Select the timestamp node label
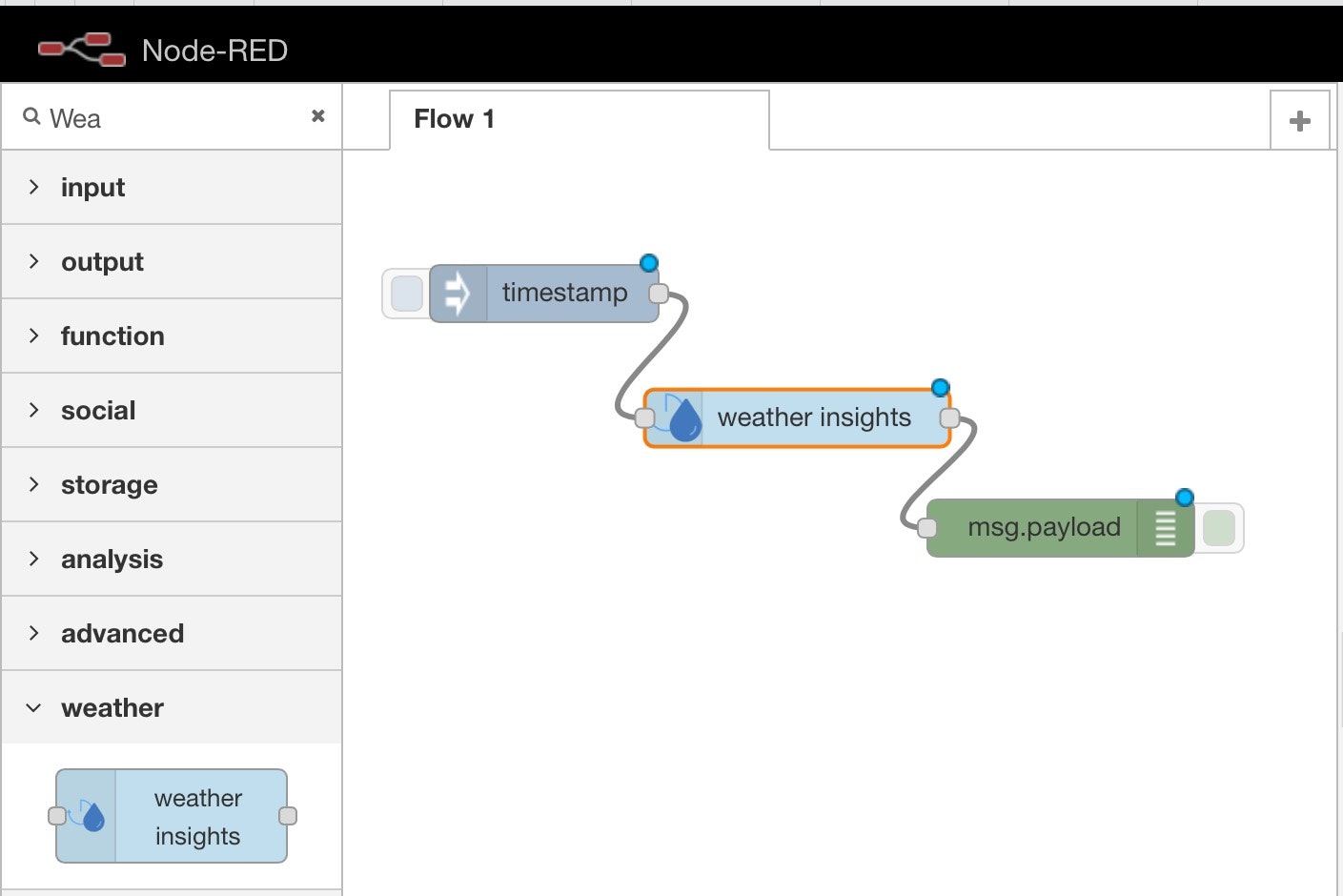 click(564, 293)
